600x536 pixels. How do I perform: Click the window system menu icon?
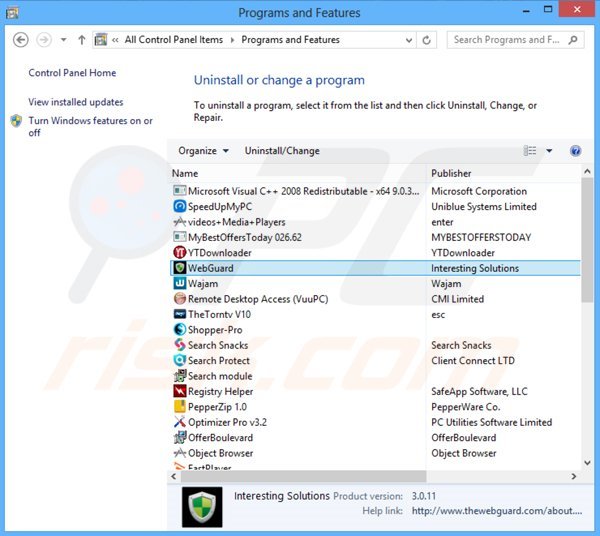[x=12, y=13]
